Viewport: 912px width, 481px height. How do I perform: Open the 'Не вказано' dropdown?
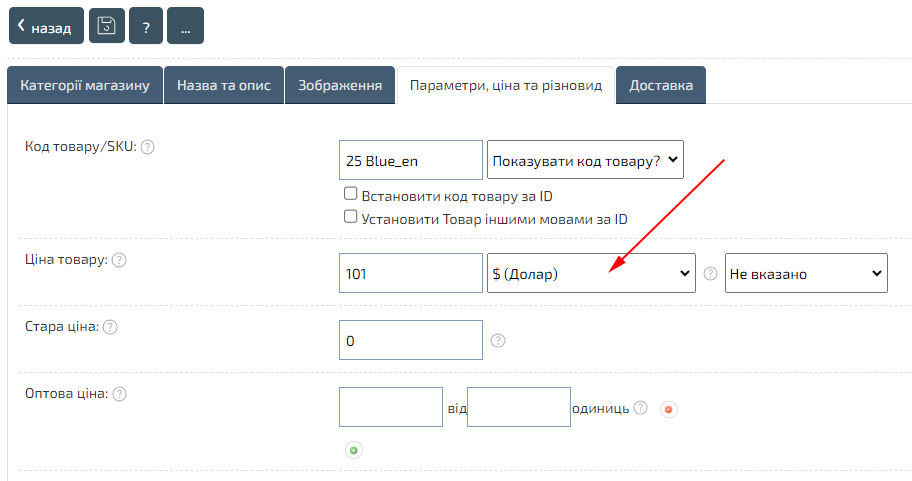click(806, 273)
